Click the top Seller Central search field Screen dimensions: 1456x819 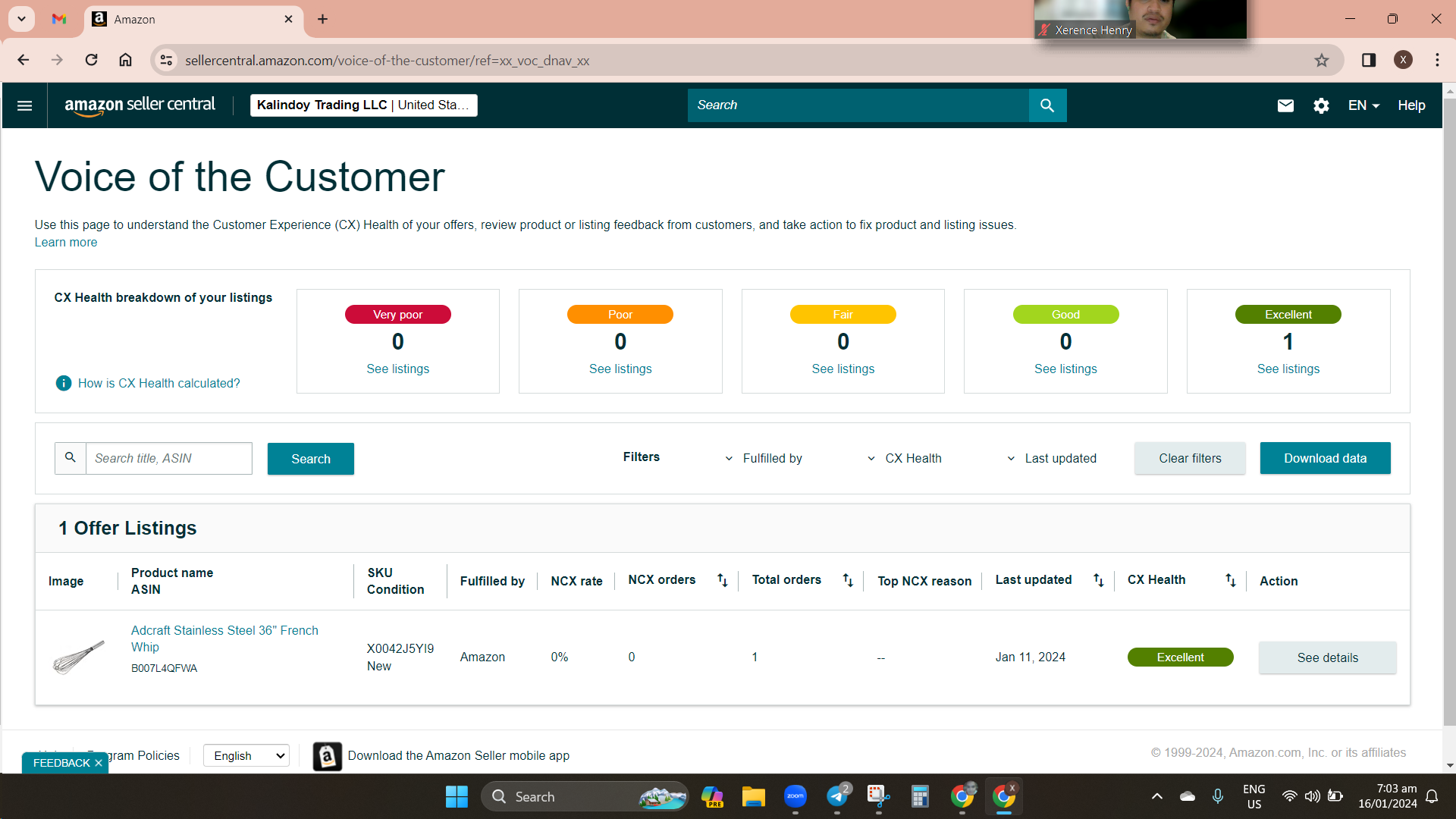pyautogui.click(x=858, y=105)
